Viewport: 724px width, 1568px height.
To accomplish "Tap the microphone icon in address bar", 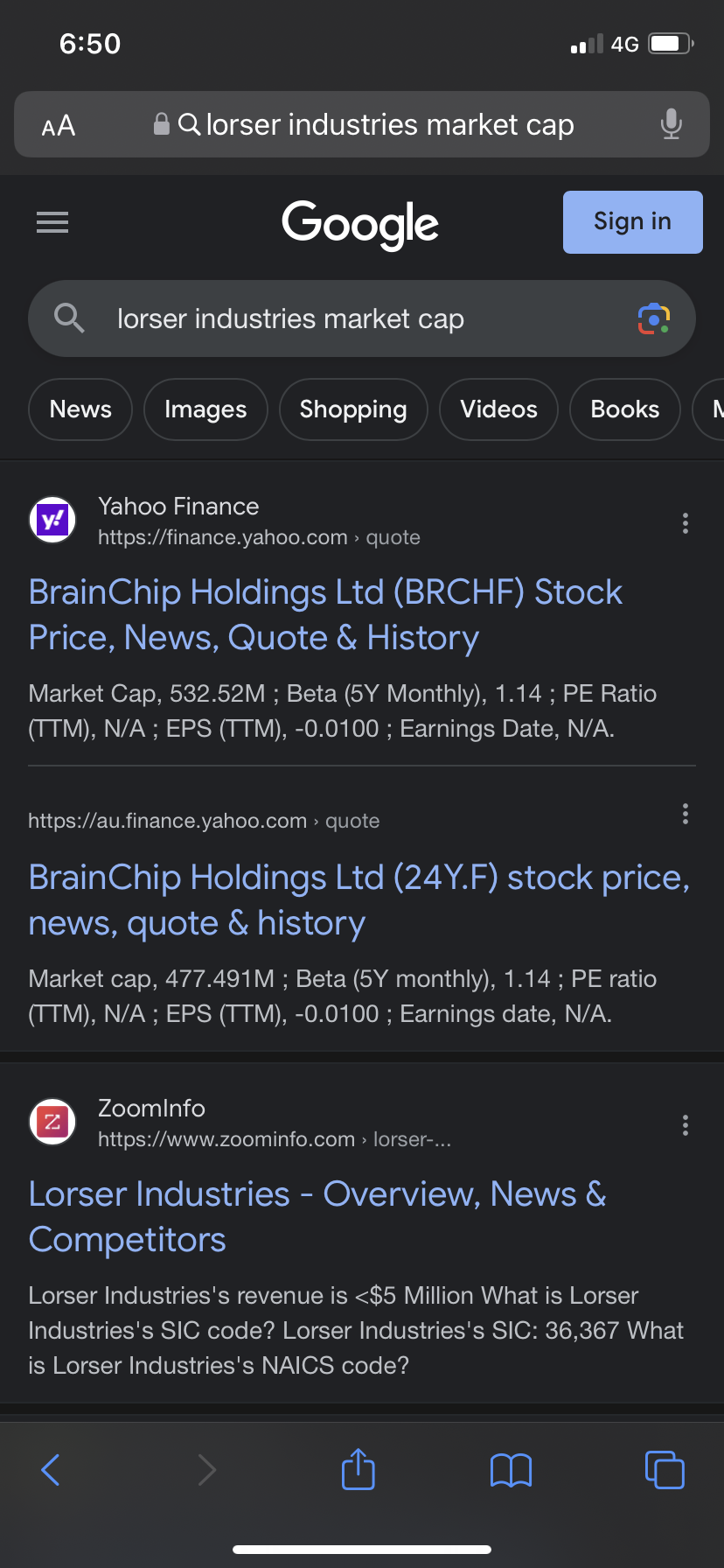I will [671, 124].
